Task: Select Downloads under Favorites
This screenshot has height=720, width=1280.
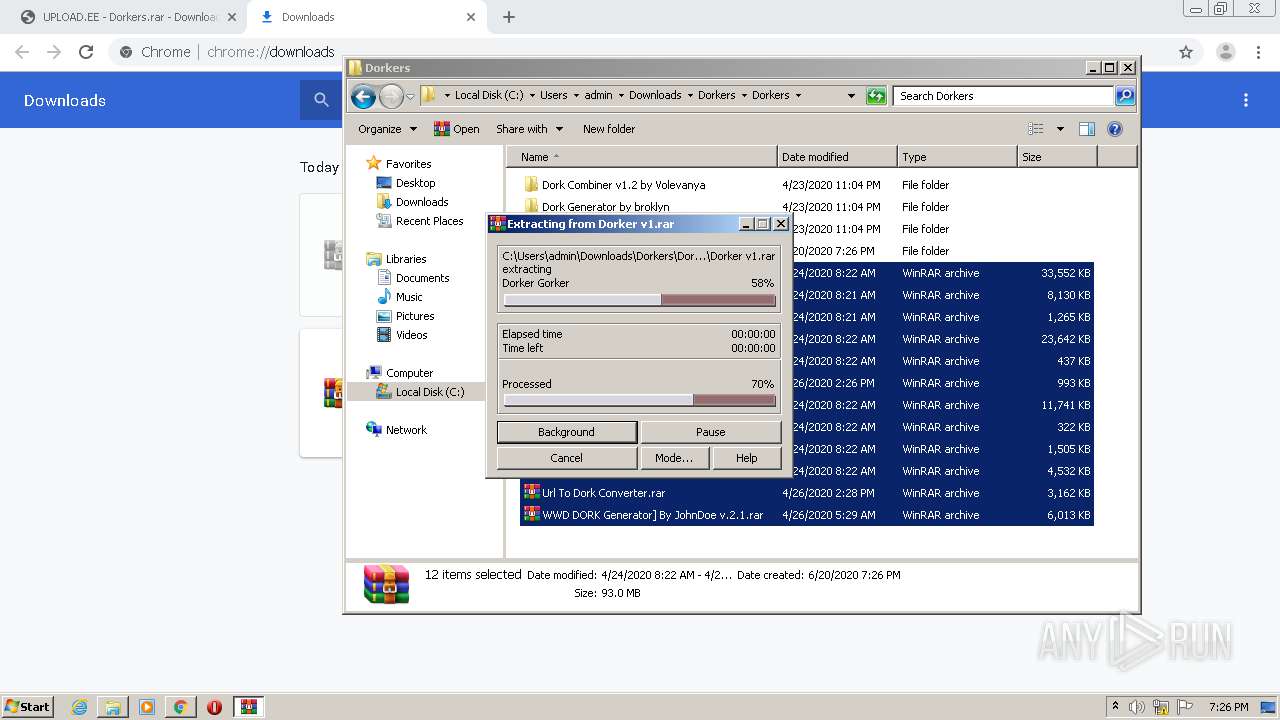Action: pyautogui.click(x=412, y=202)
